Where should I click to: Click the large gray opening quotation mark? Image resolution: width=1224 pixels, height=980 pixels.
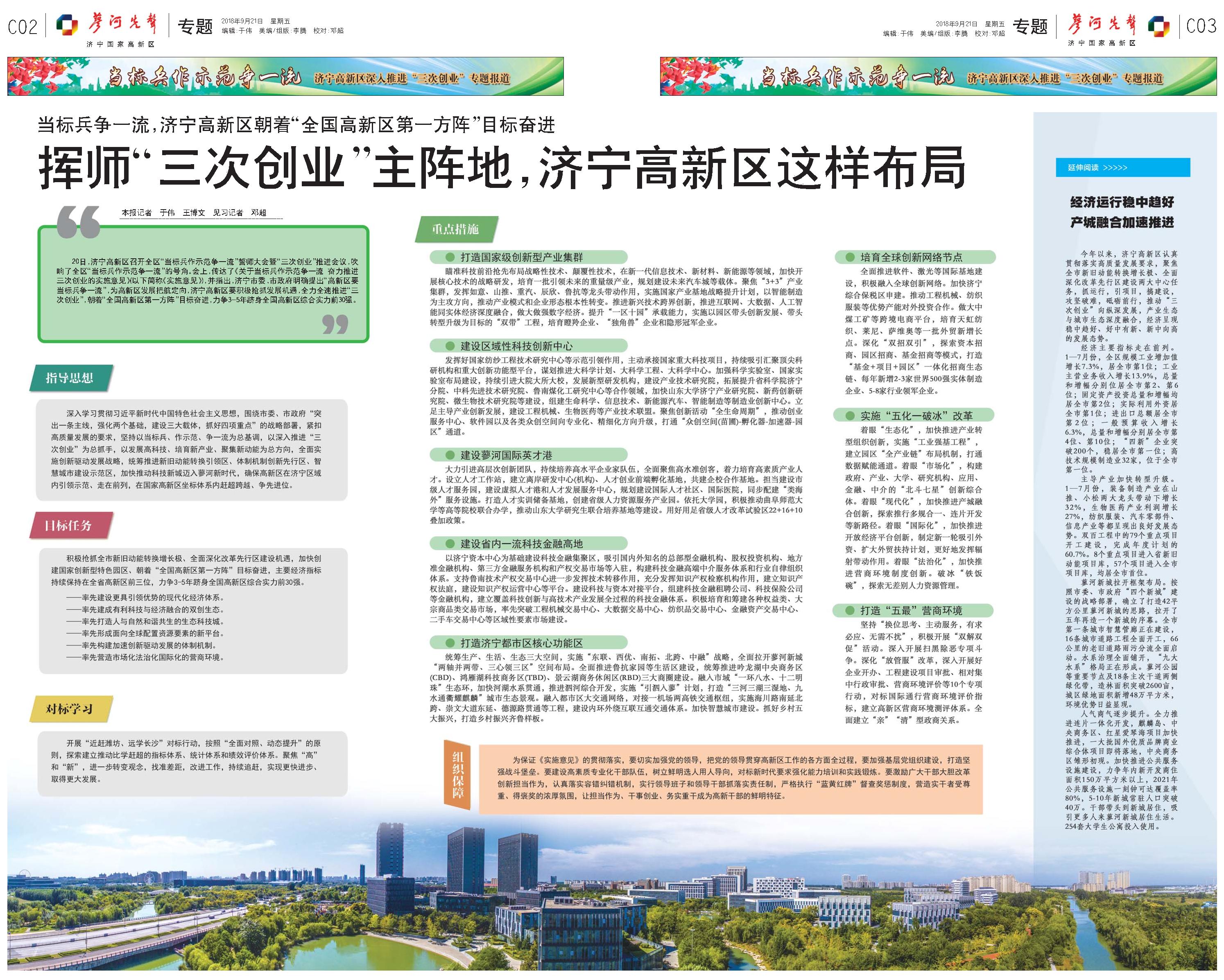(78, 222)
